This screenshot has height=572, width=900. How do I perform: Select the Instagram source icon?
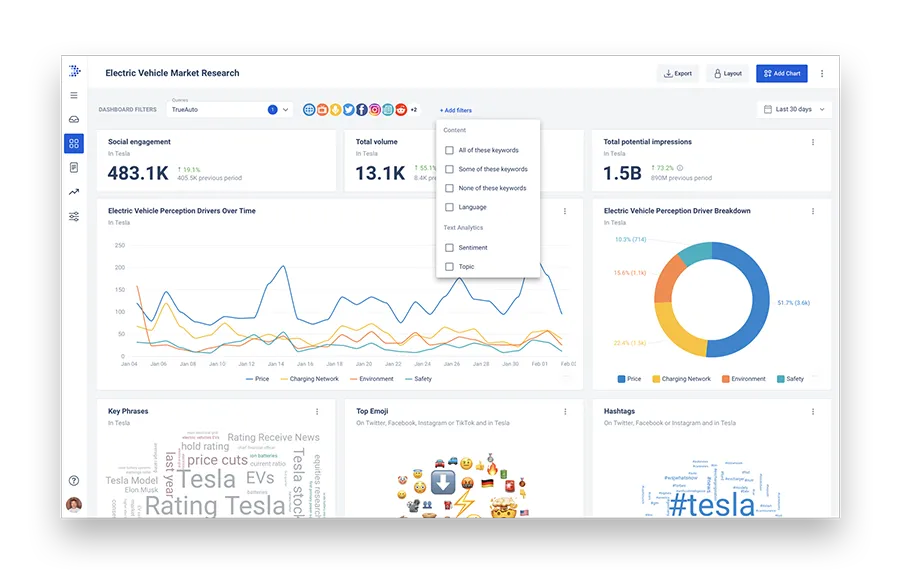point(375,110)
